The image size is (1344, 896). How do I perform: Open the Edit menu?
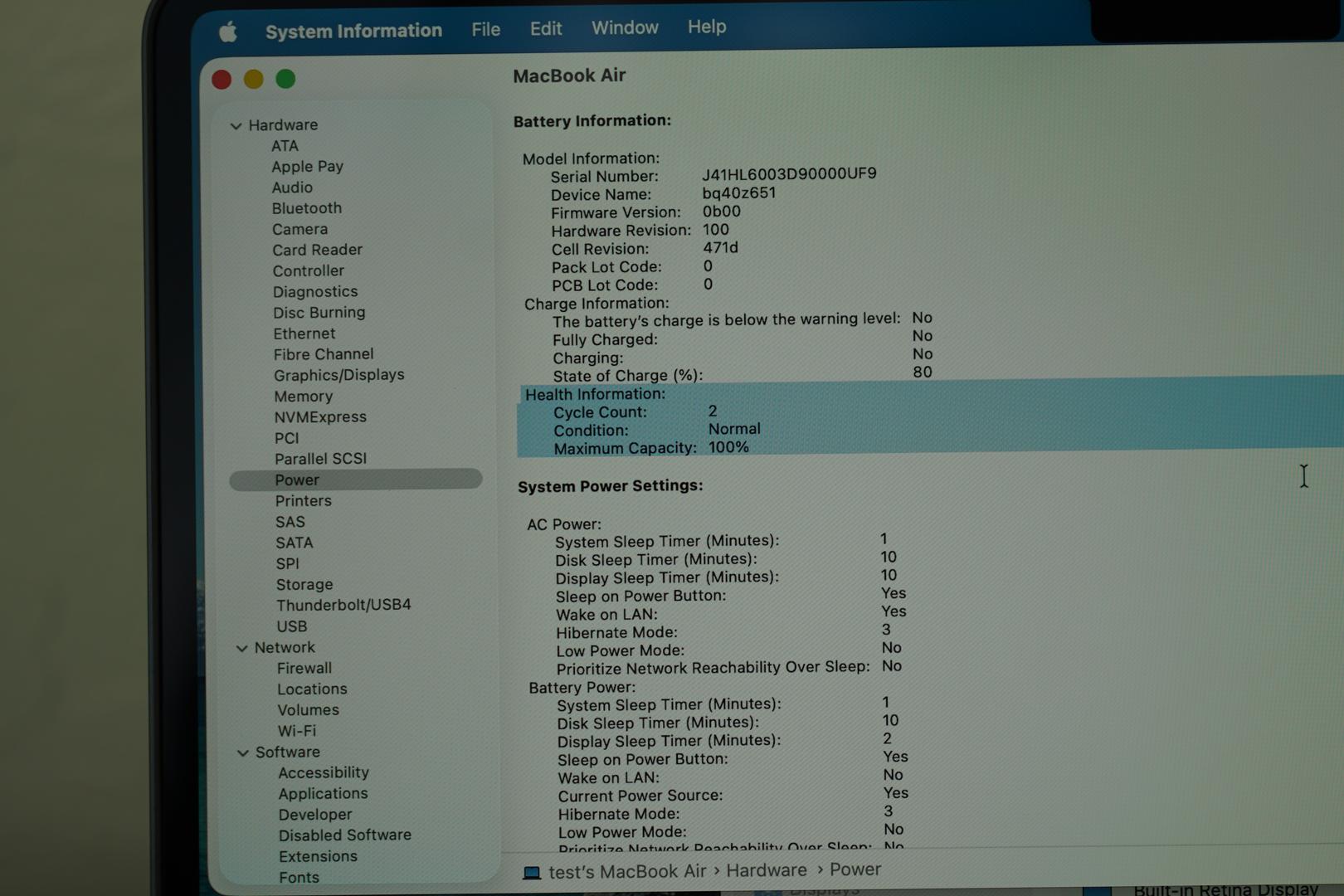pyautogui.click(x=546, y=29)
